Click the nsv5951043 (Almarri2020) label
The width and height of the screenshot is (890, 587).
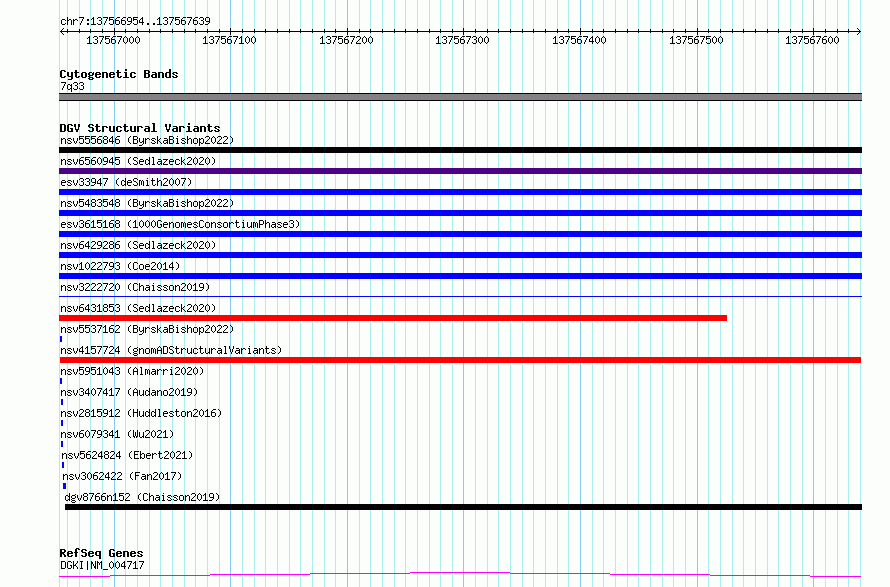(x=132, y=371)
